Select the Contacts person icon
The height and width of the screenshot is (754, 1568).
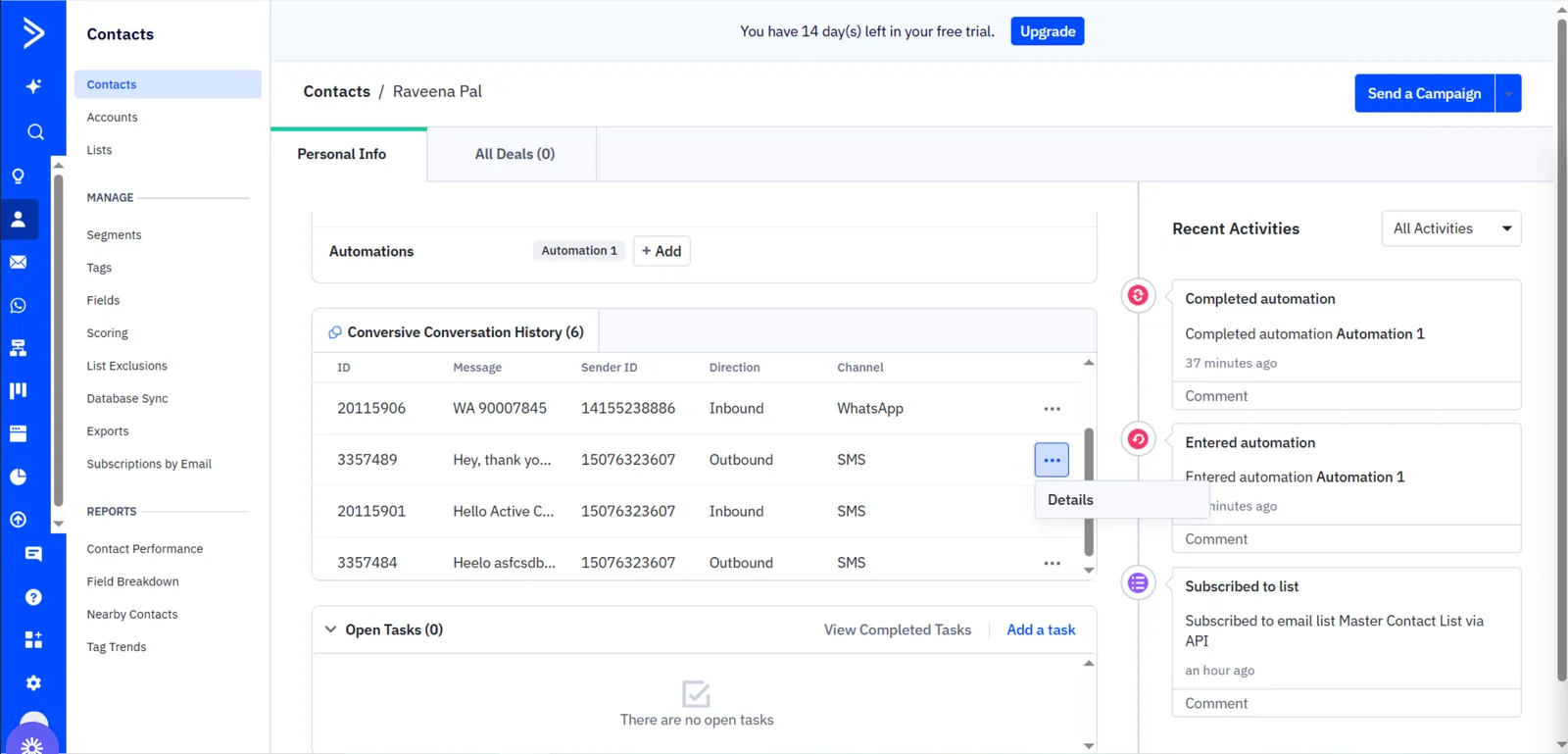click(19, 220)
